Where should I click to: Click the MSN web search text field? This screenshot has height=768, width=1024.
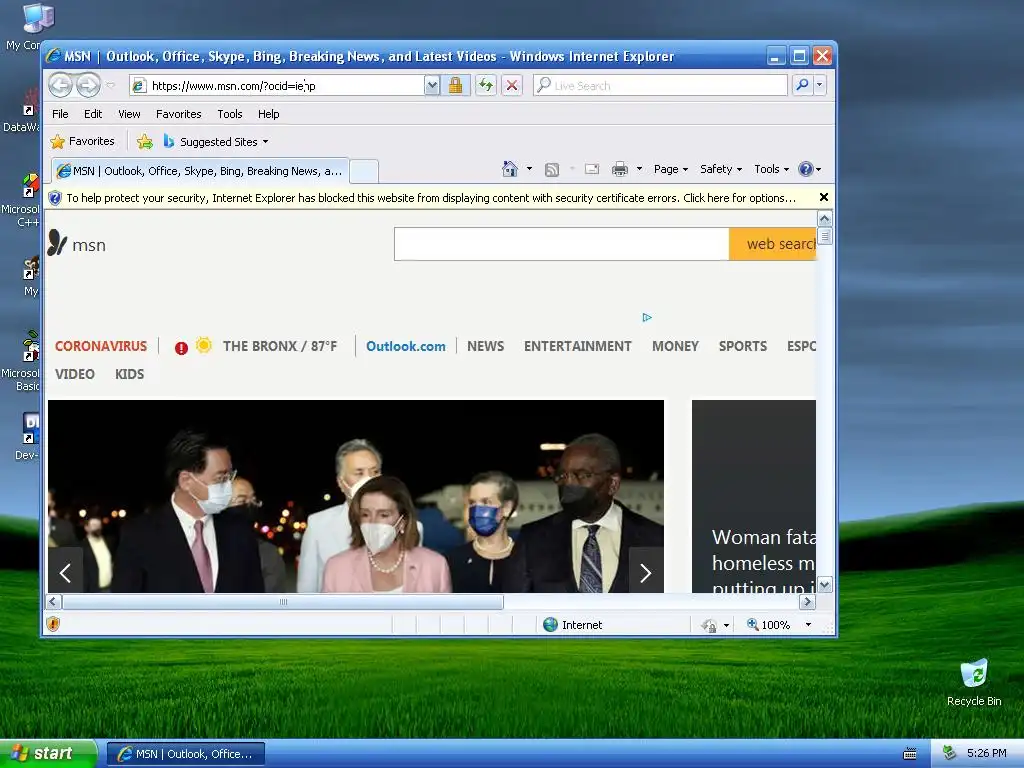coord(561,244)
